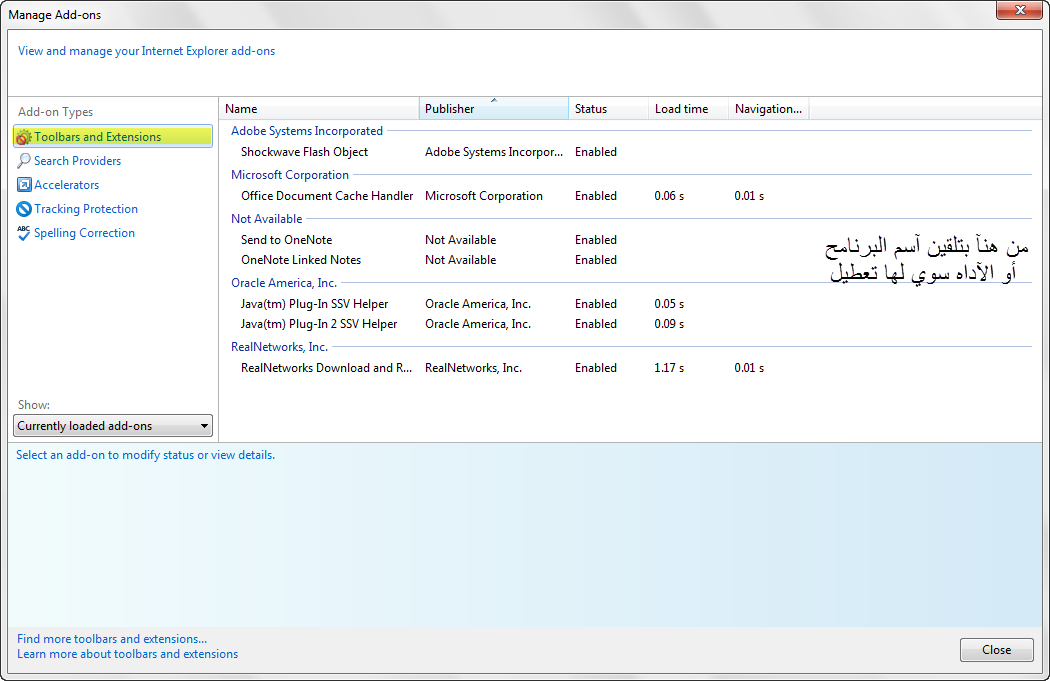Select Java(tm) Plug-In SSV Helper row
Image resolution: width=1050 pixels, height=681 pixels.
(x=315, y=304)
